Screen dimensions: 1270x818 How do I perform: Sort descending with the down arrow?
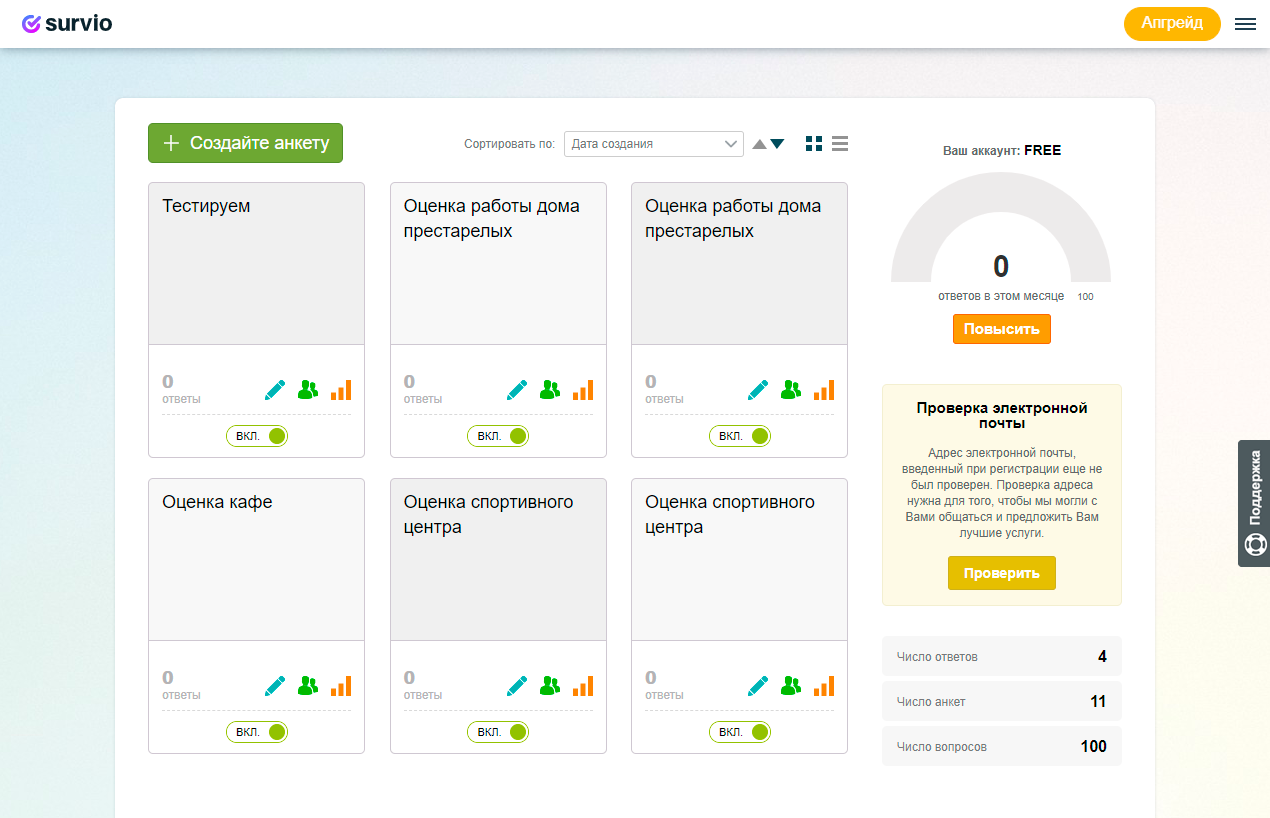777,144
